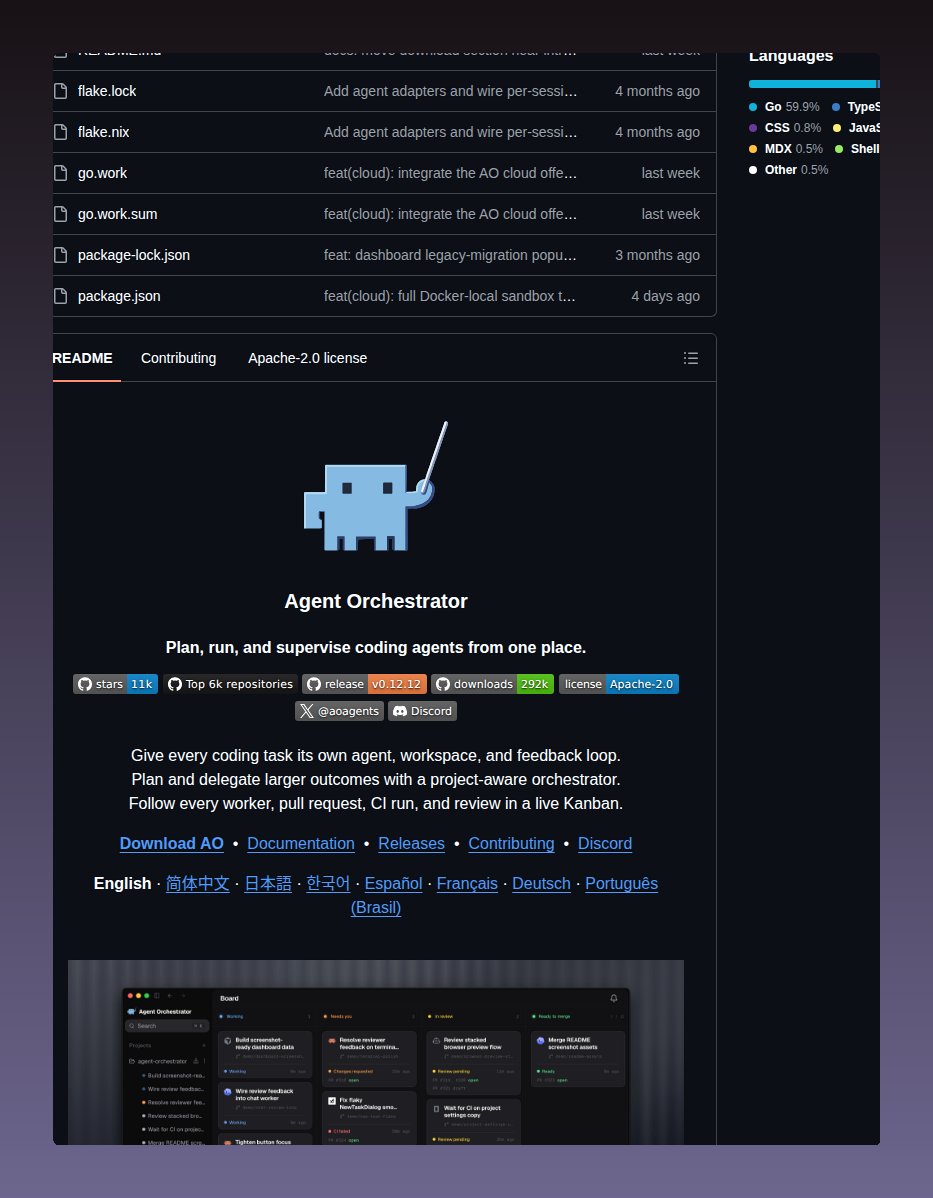The width and height of the screenshot is (933, 1198).
Task: Open the commit message for flake.lock
Action: pyautogui.click(x=450, y=91)
